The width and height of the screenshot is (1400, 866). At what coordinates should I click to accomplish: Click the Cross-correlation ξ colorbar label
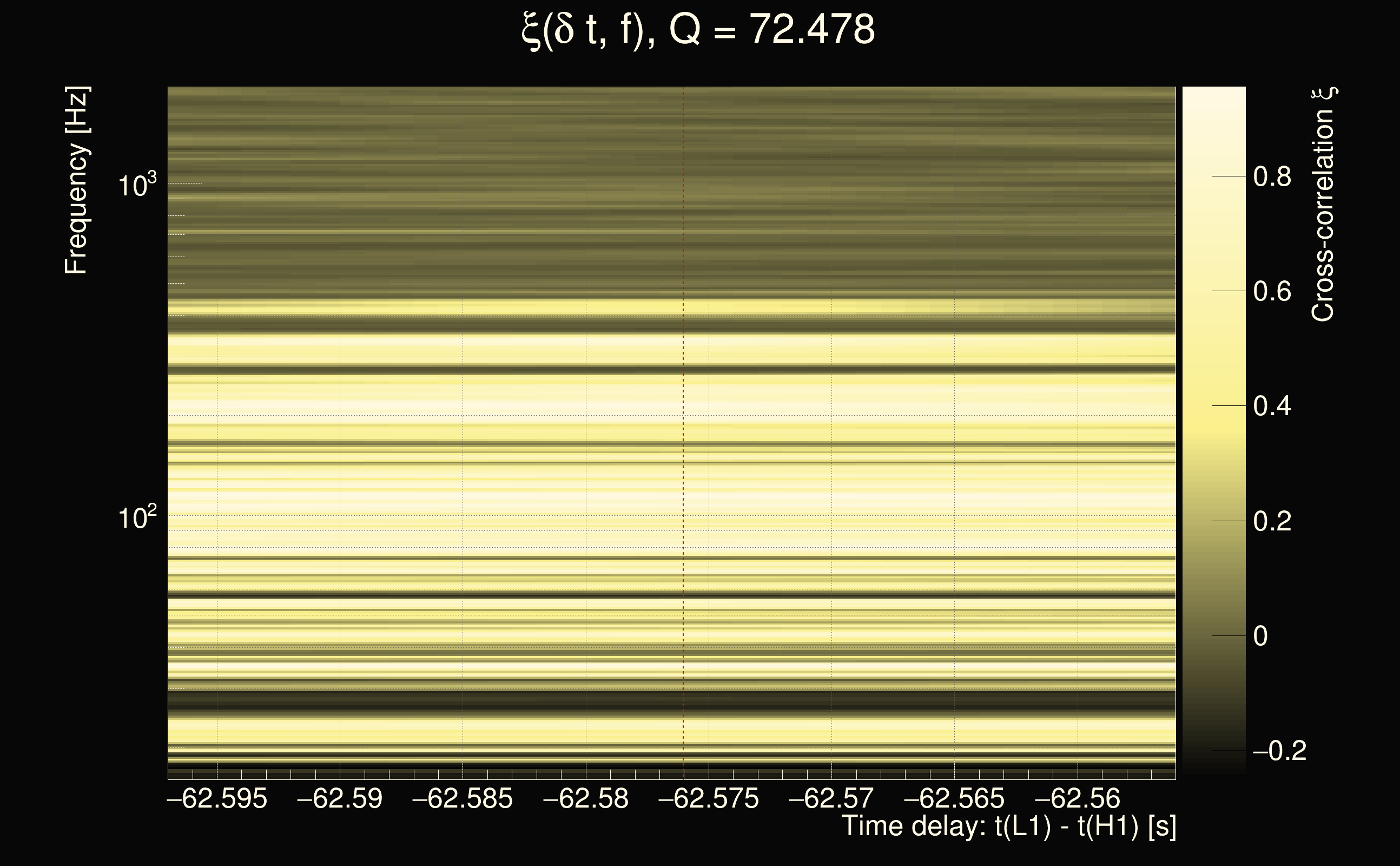(x=1323, y=205)
